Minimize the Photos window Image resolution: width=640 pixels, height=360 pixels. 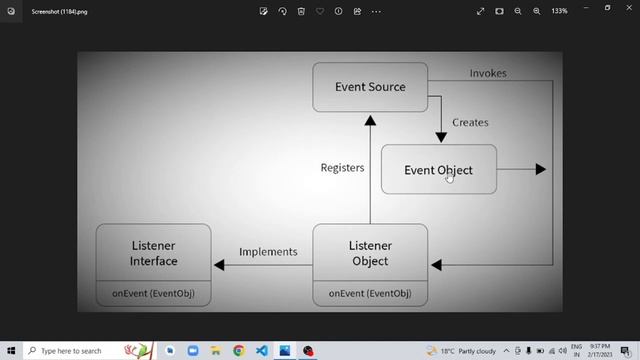click(586, 8)
